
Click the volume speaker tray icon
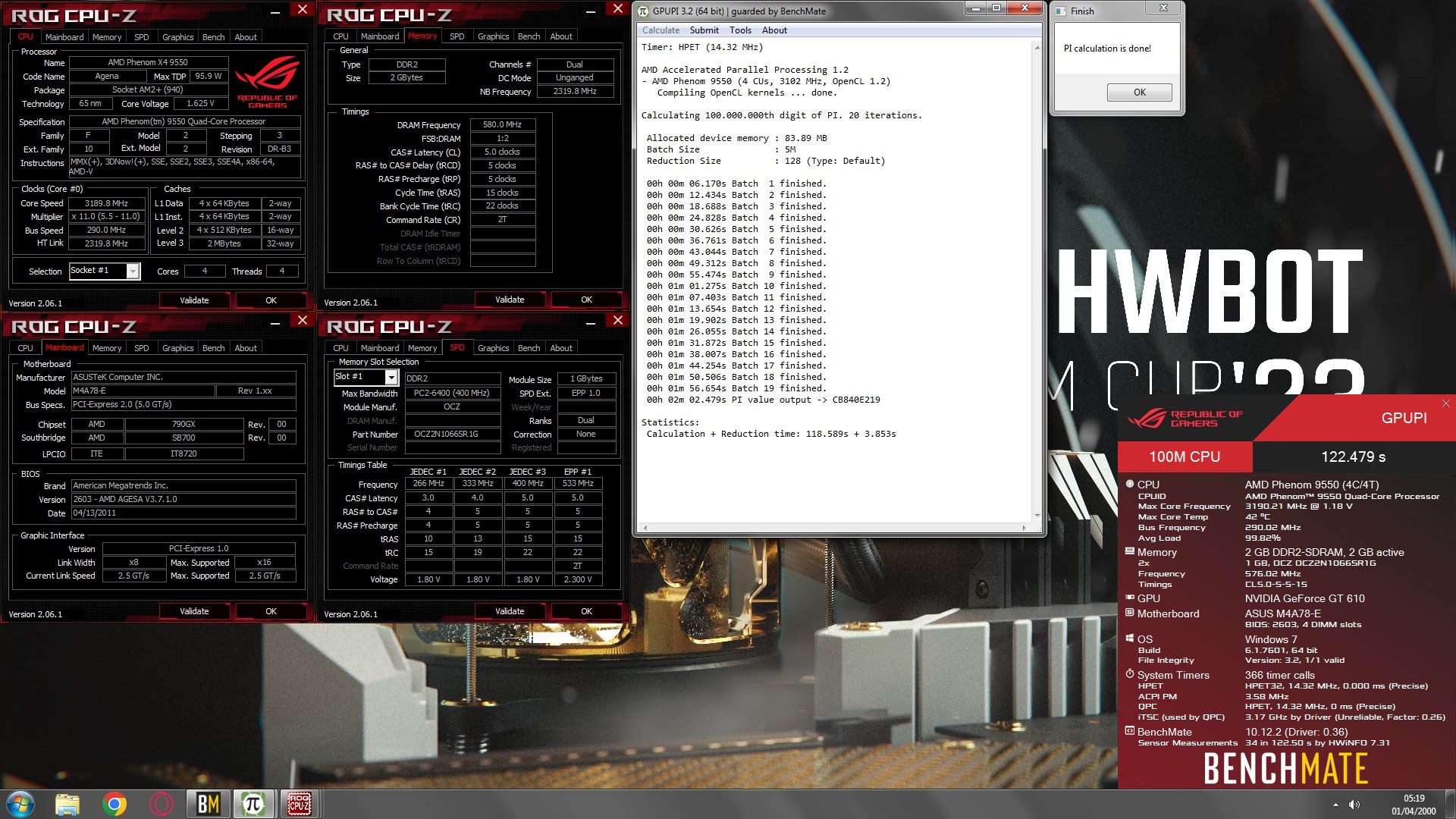tap(1354, 805)
